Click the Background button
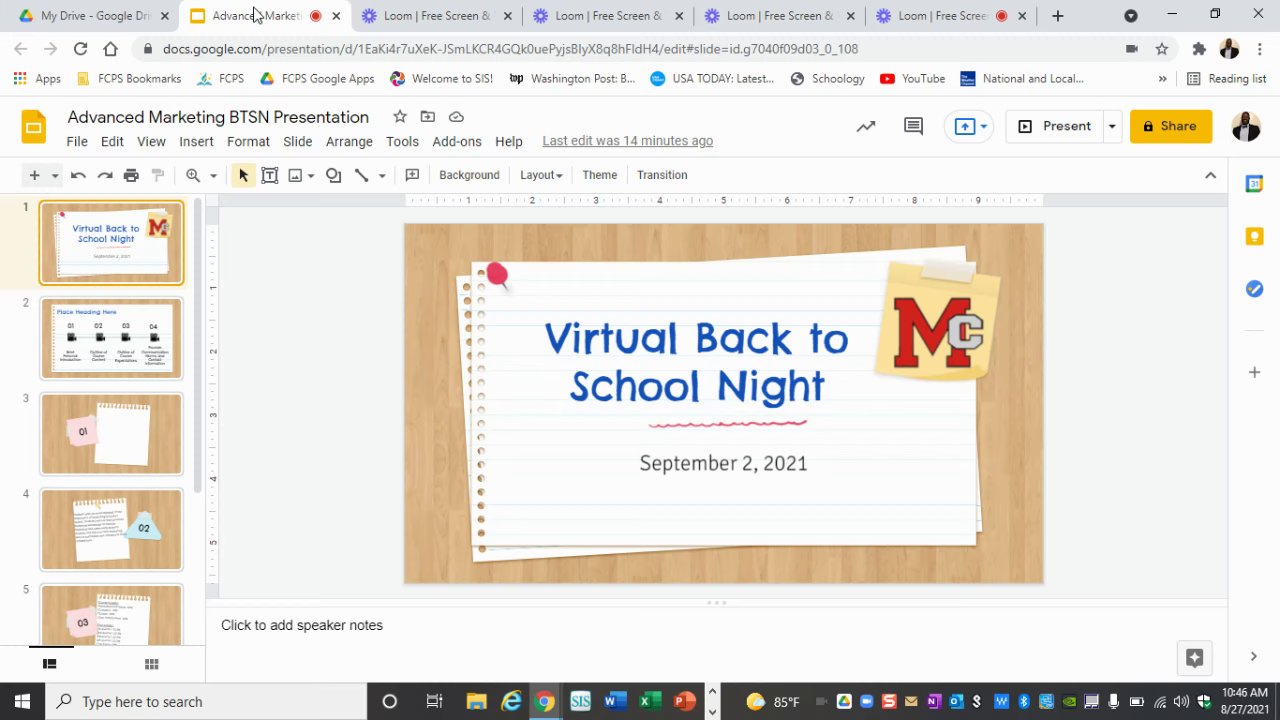The width and height of the screenshot is (1280, 720). click(469, 175)
